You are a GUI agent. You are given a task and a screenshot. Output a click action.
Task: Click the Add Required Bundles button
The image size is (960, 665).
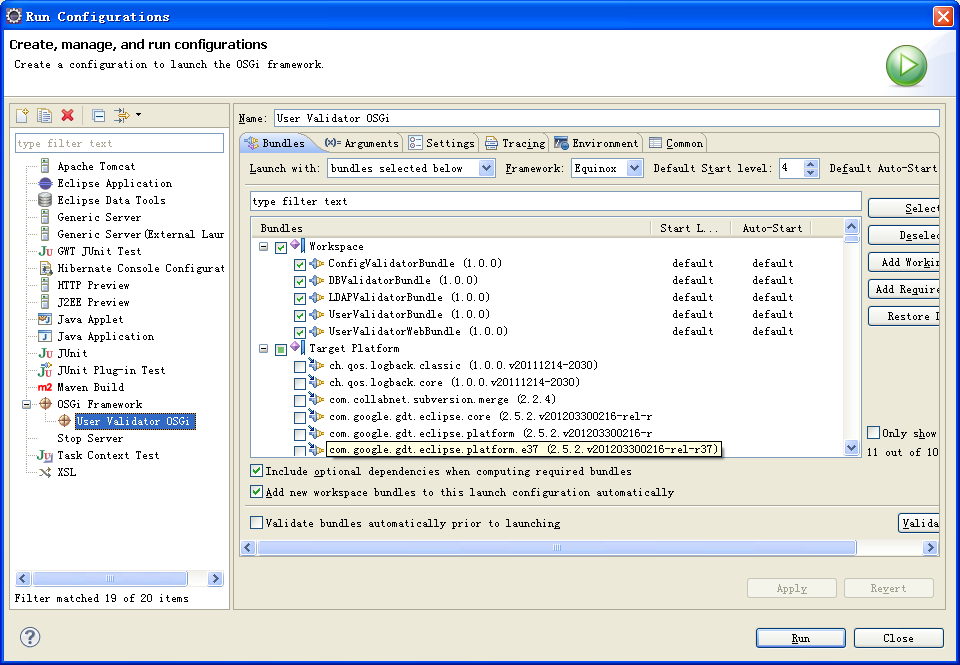(904, 289)
